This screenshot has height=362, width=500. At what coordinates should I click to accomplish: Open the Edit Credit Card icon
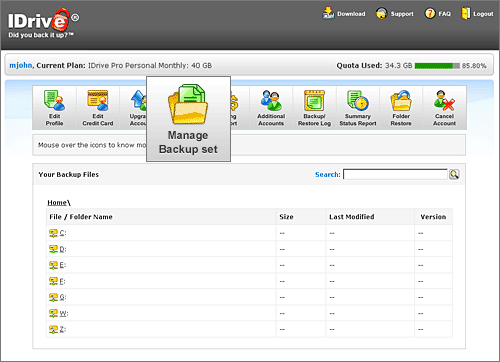(x=98, y=100)
